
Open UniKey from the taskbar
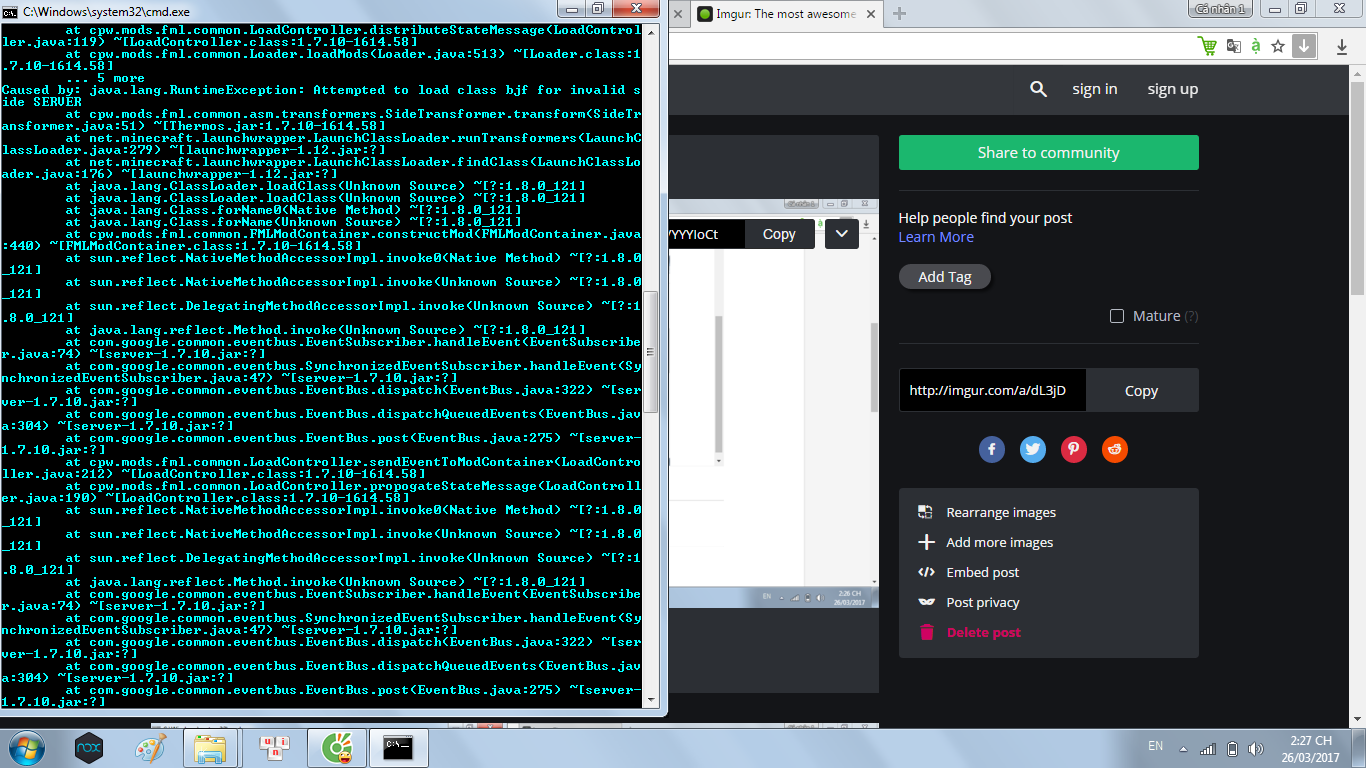pyautogui.click(x=274, y=747)
